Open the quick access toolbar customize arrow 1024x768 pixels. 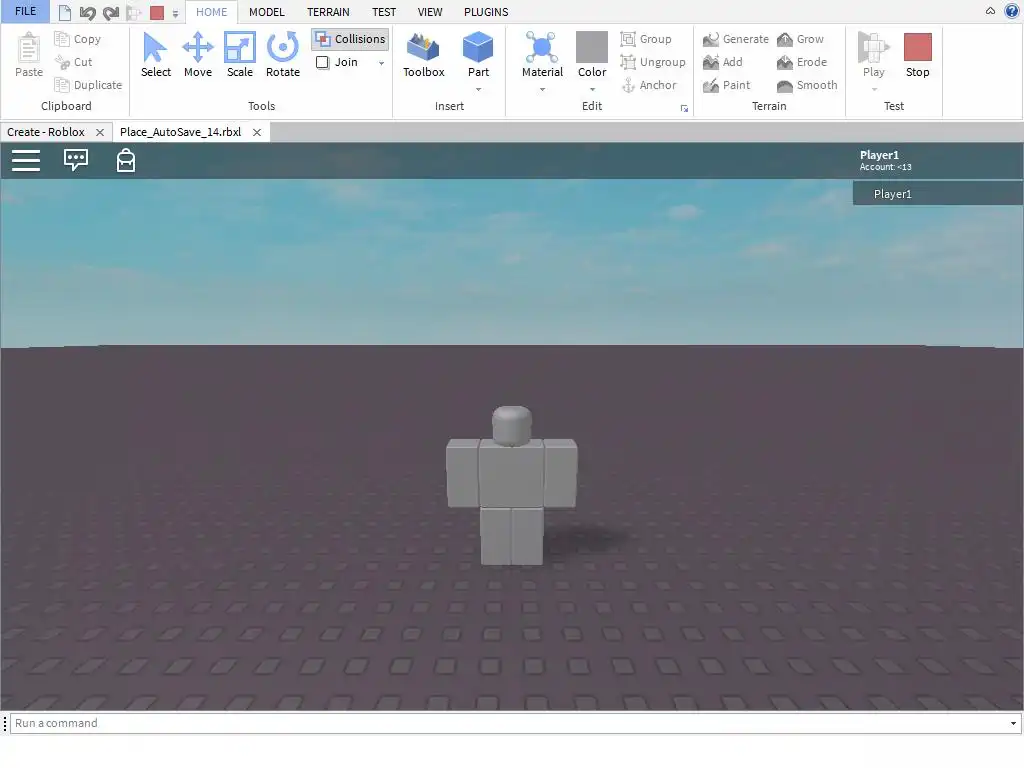click(175, 13)
